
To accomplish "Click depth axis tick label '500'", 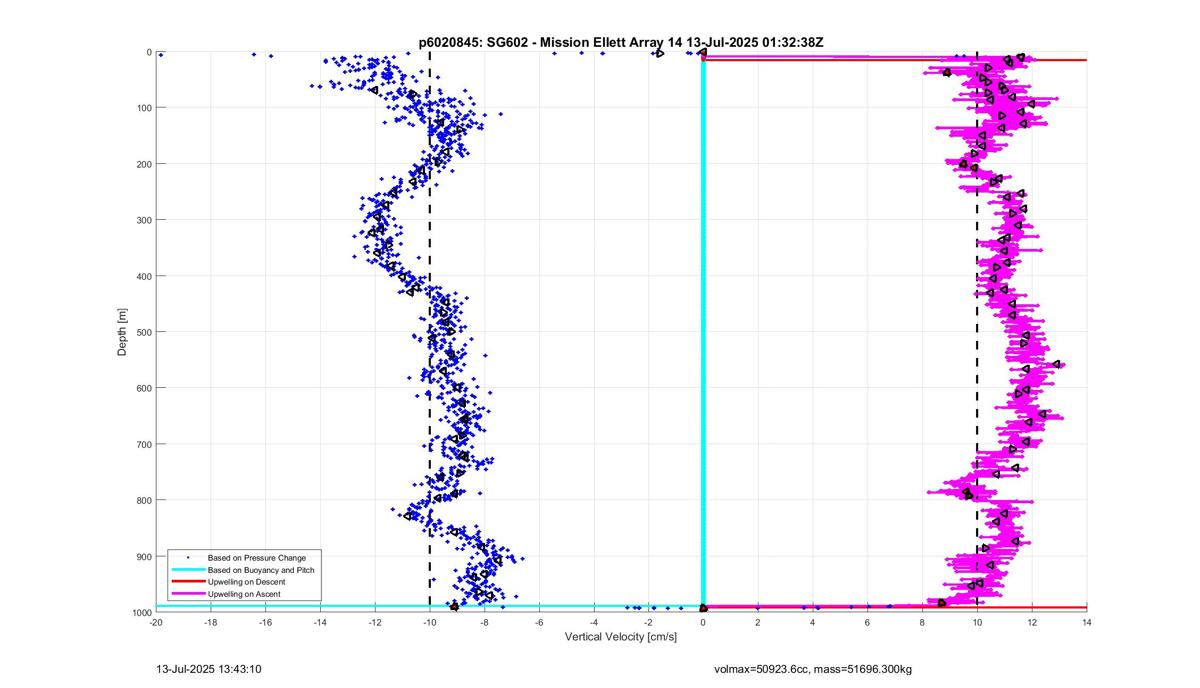I will point(143,332).
